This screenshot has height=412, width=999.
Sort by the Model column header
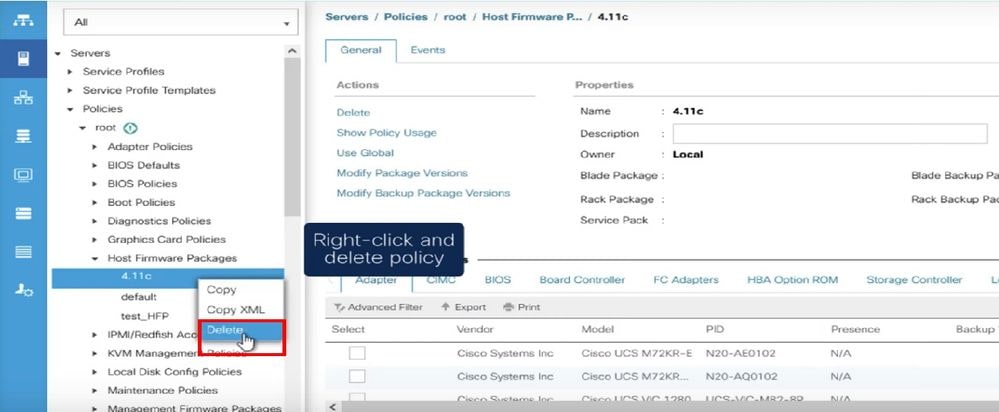(598, 330)
